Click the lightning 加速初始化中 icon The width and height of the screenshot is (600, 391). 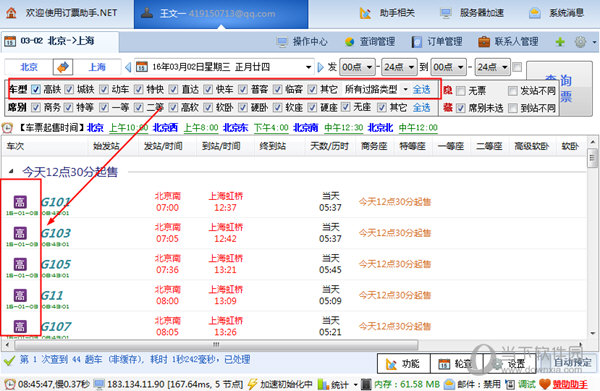click(x=253, y=384)
